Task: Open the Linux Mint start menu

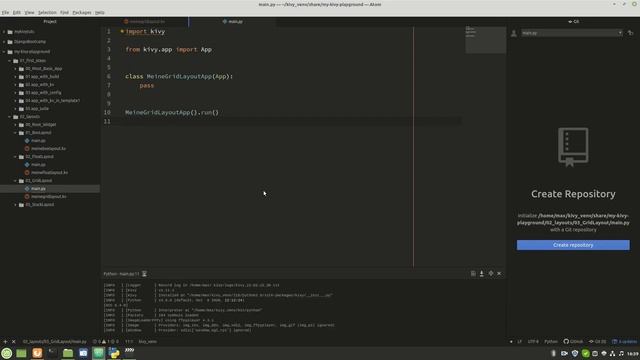Action: 7,353
